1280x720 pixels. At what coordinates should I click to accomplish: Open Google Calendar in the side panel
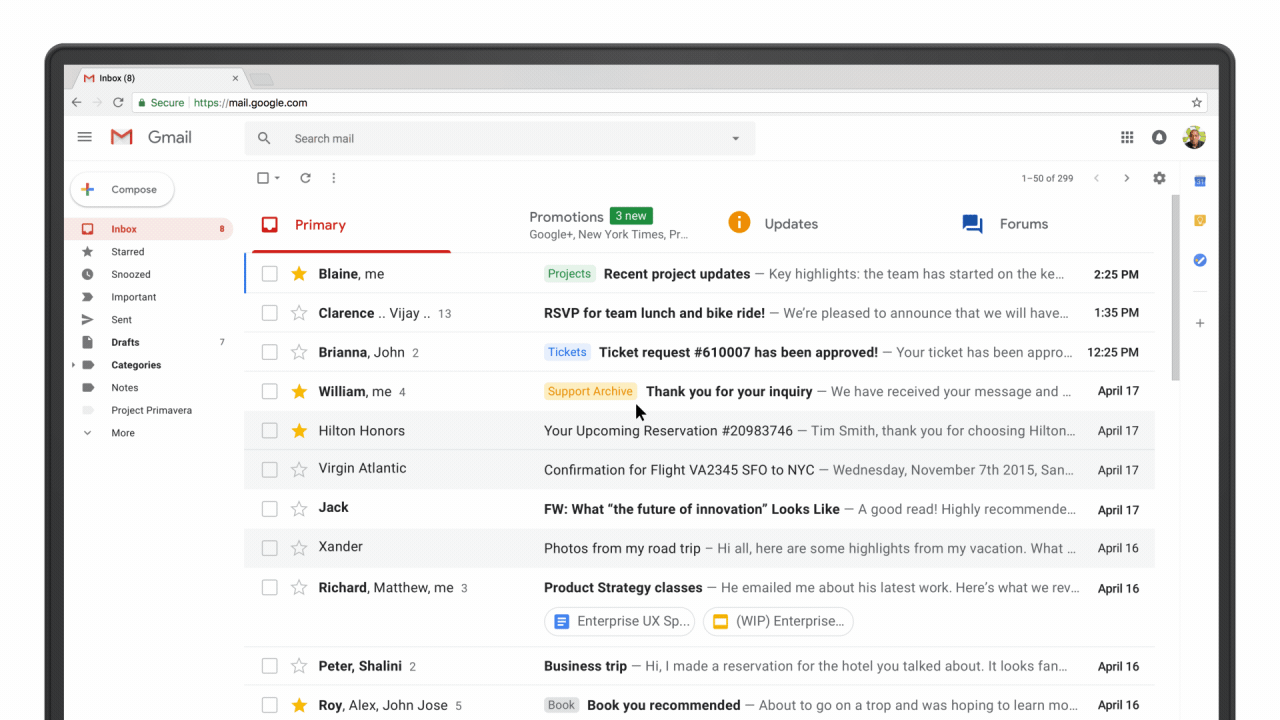click(x=1199, y=180)
